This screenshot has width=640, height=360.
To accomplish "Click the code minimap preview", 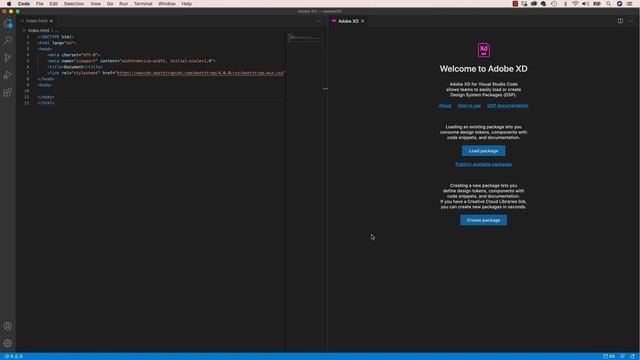I will click(x=305, y=38).
